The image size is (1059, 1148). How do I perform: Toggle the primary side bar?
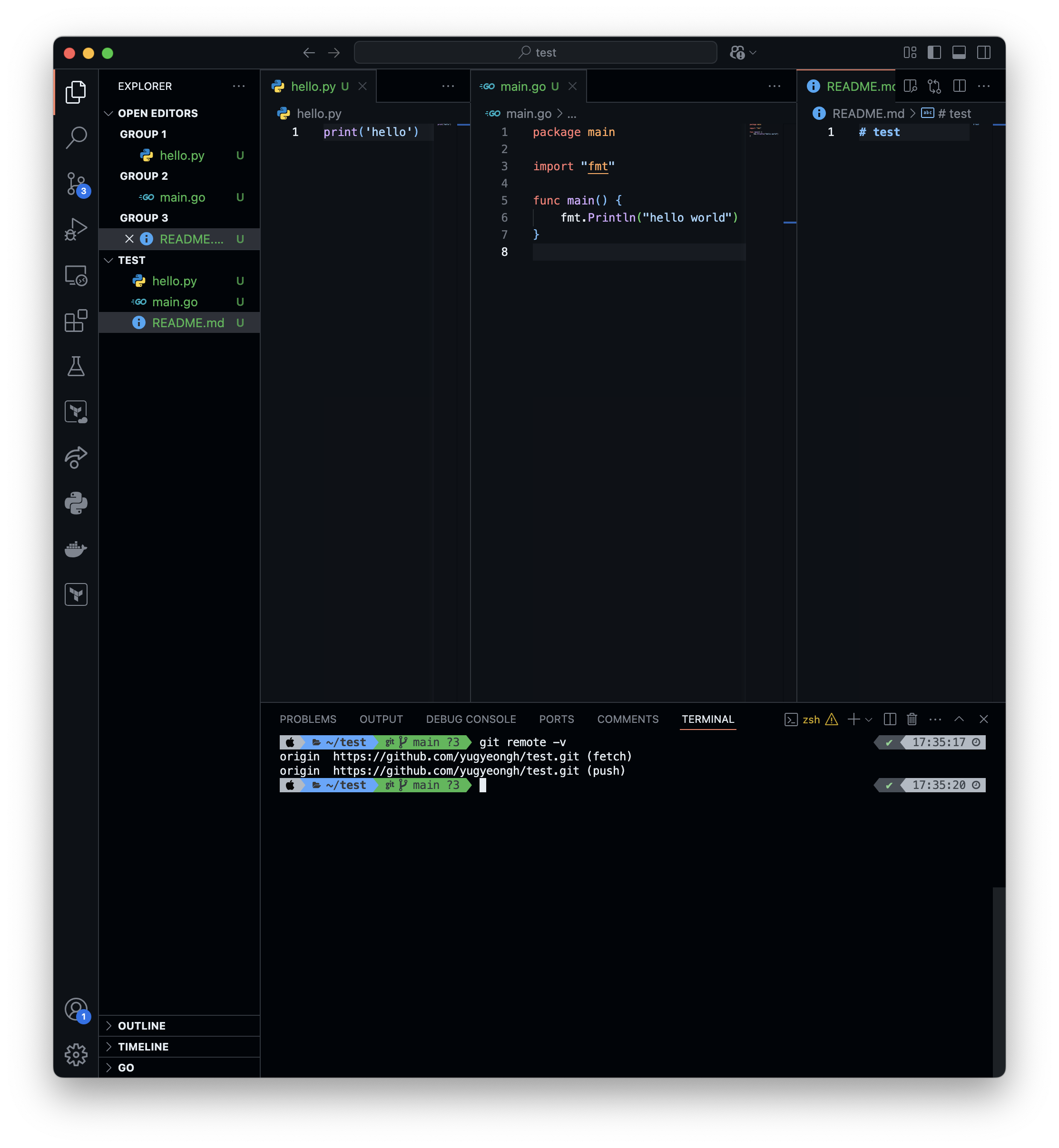[x=934, y=53]
